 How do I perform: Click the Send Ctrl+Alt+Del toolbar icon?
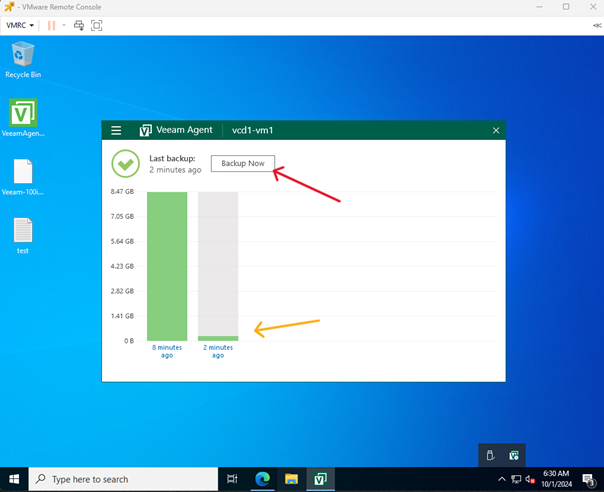pyautogui.click(x=79, y=25)
